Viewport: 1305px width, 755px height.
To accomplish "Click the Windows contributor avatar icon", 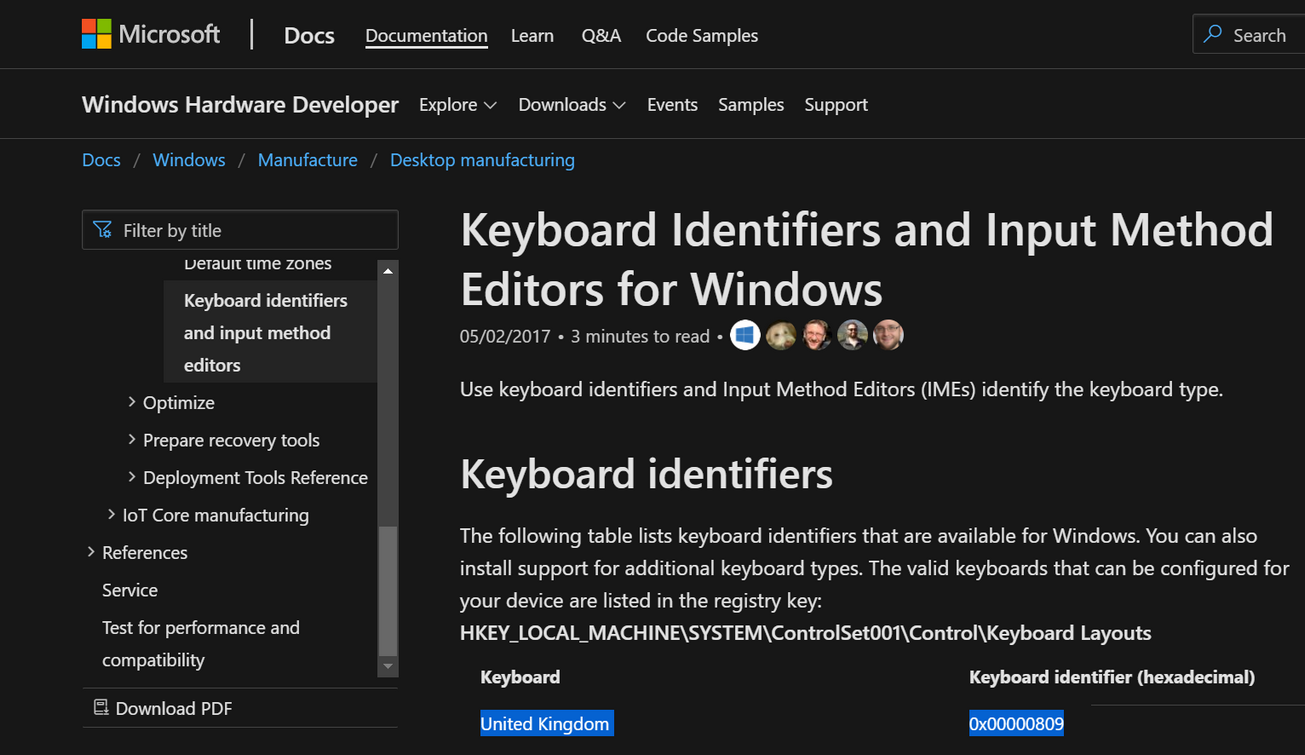I will [745, 336].
